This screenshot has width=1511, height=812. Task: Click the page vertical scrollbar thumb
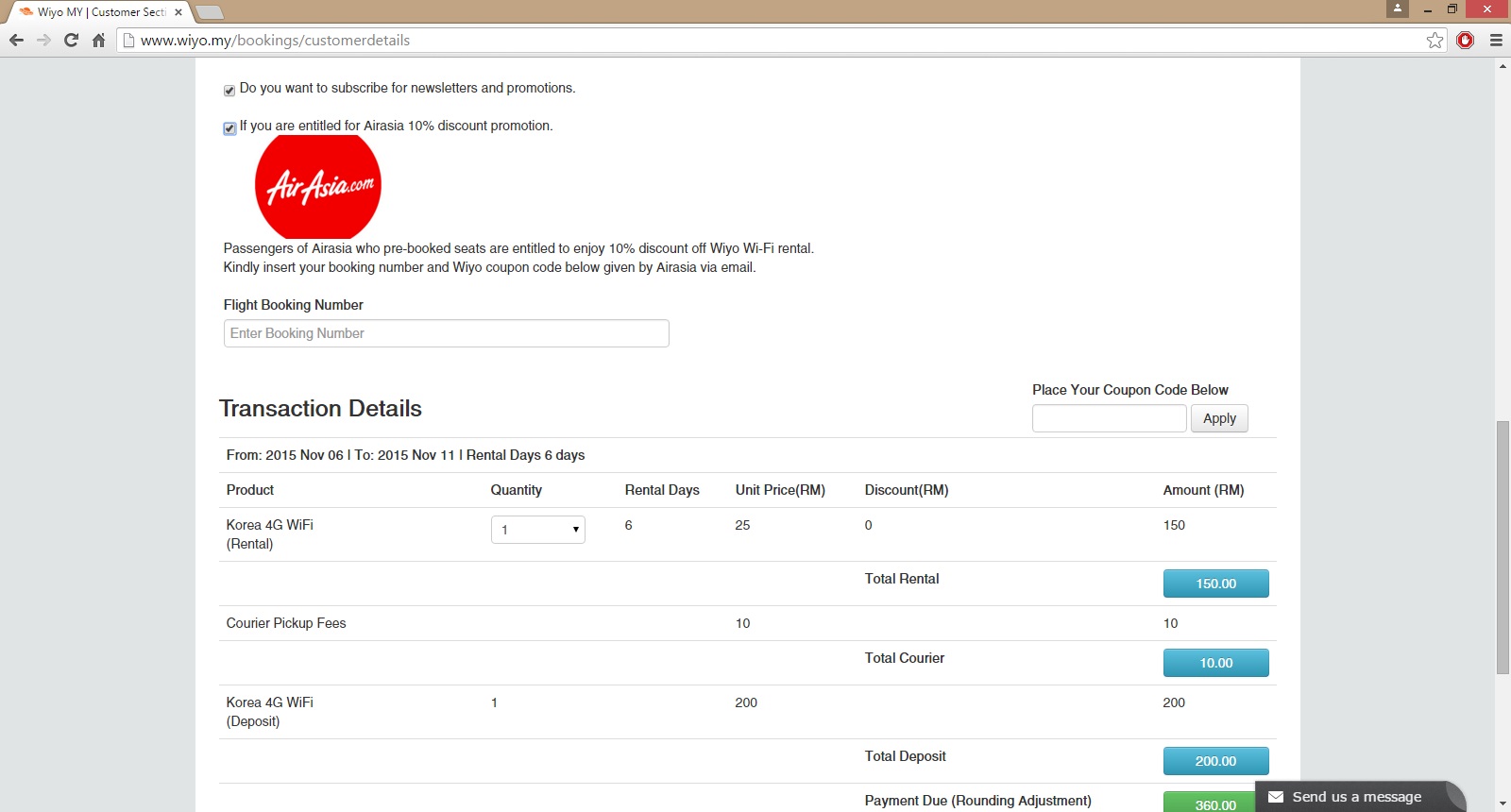[1503, 547]
